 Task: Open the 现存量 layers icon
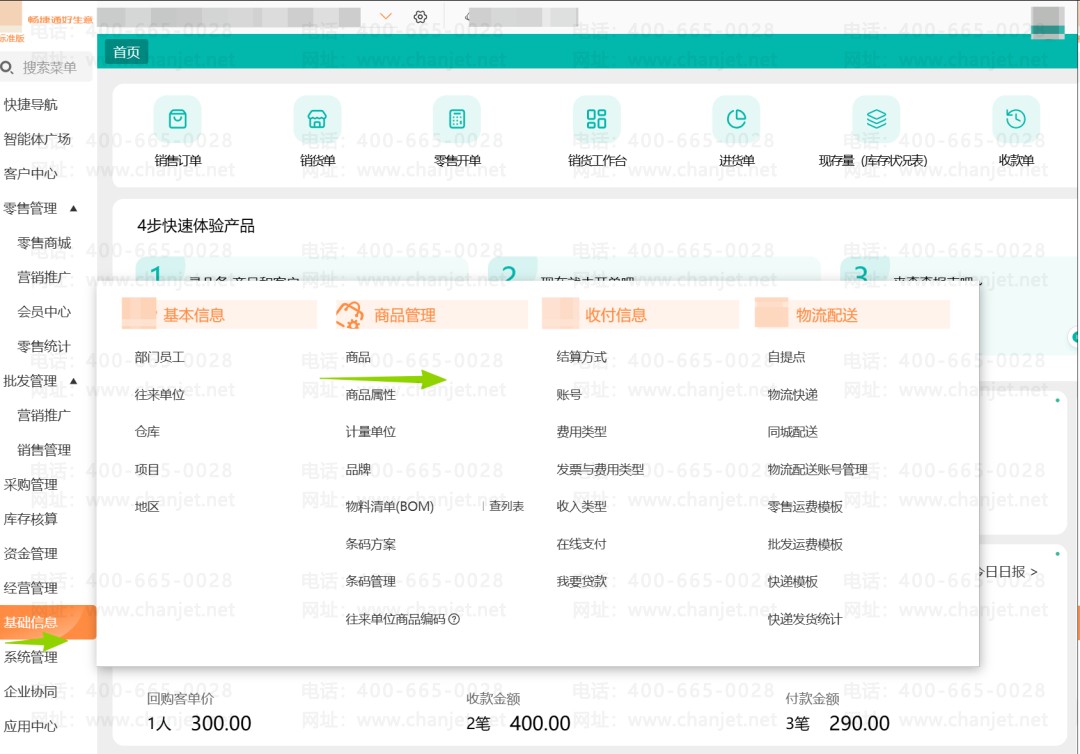coord(876,119)
